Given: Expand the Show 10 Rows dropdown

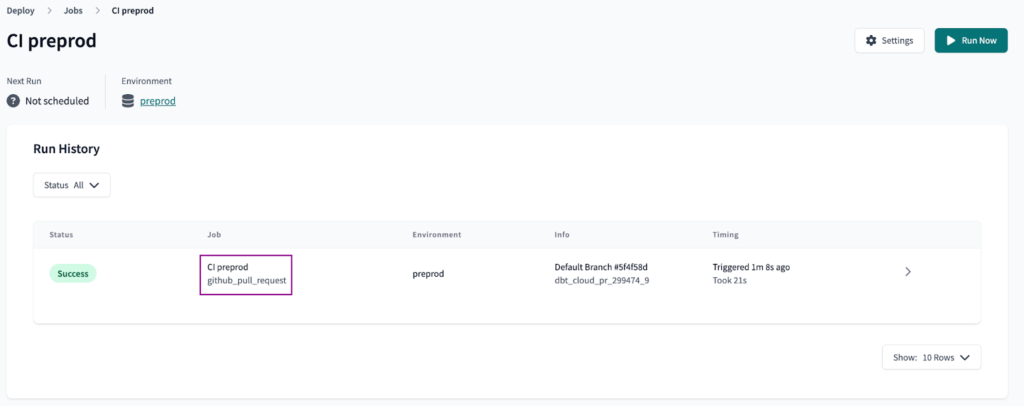Looking at the screenshot, I should point(931,357).
